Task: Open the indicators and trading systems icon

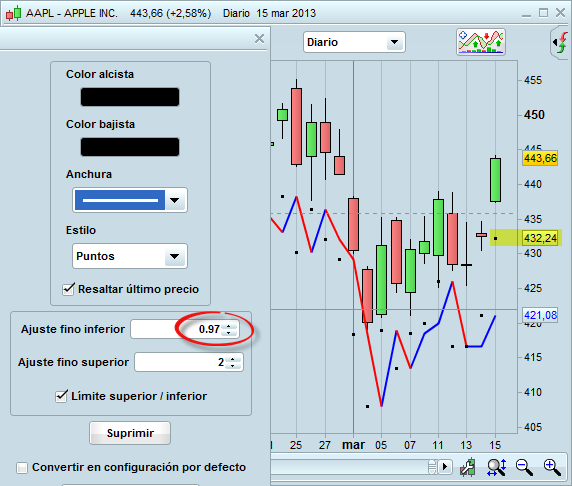Action: [x=481, y=42]
